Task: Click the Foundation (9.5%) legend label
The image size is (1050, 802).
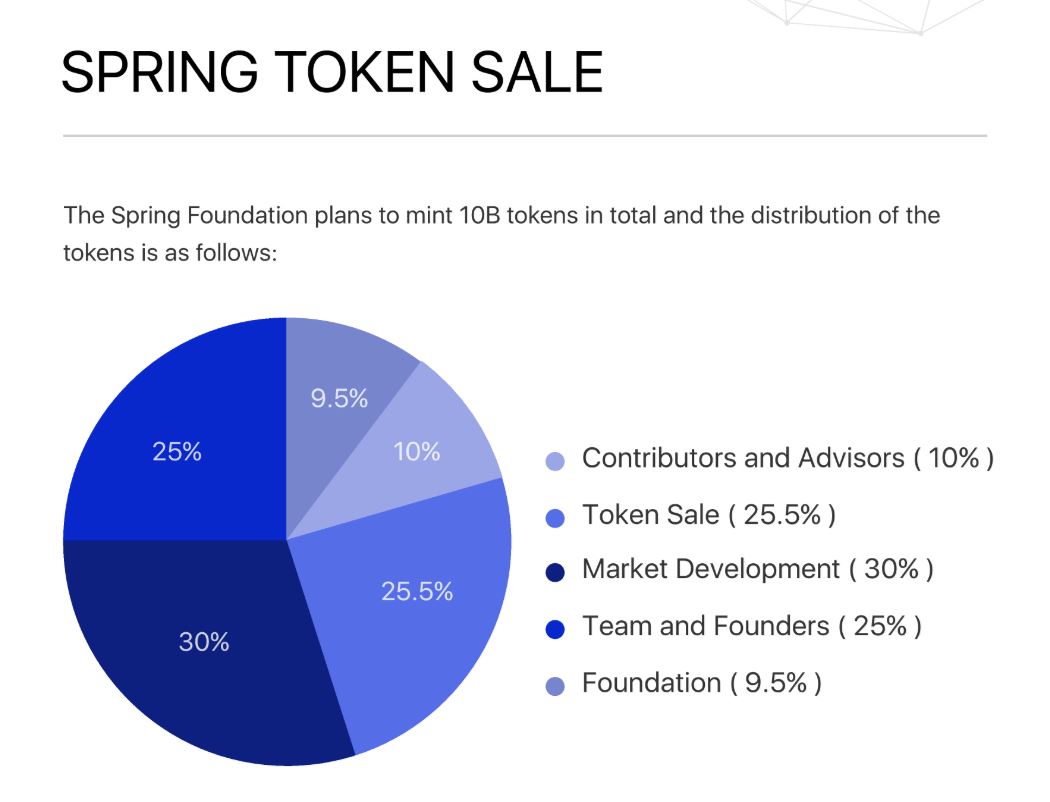Action: pyautogui.click(x=701, y=683)
